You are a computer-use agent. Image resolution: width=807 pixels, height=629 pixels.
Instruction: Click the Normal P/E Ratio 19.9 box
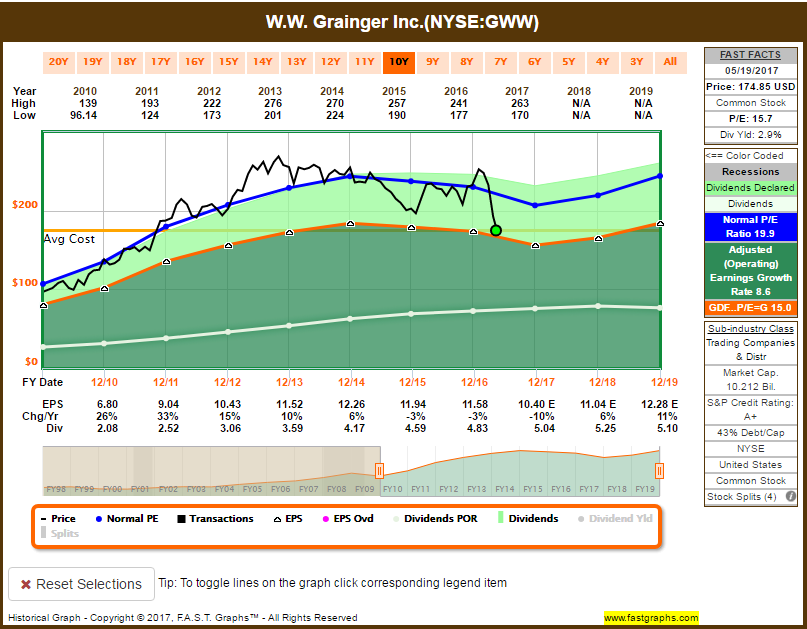click(x=750, y=226)
